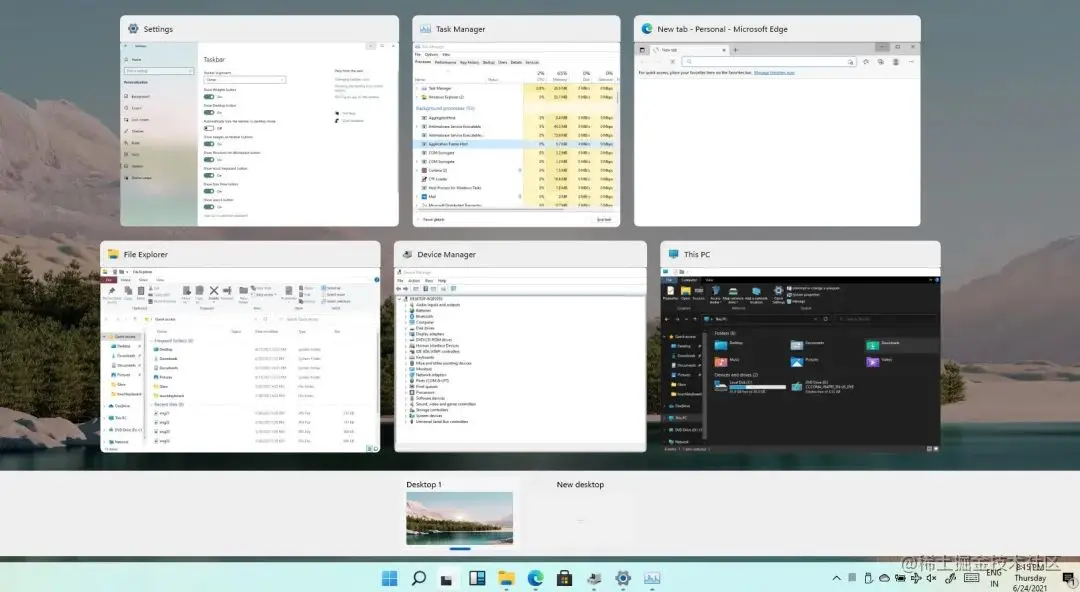Viewport: 1080px width, 592px height.
Task: Click the muted volume tray icon
Action: point(932,578)
